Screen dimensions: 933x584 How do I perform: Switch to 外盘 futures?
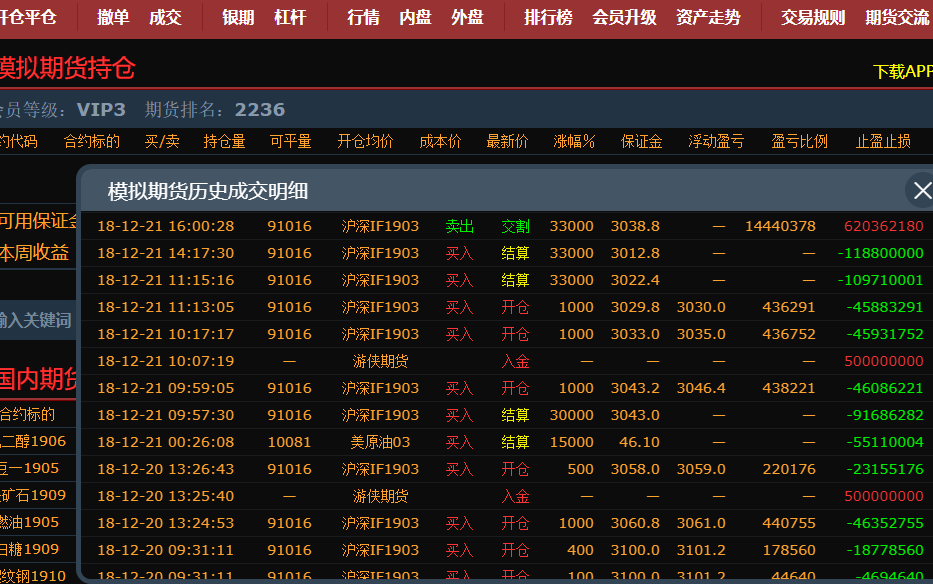[x=467, y=18]
